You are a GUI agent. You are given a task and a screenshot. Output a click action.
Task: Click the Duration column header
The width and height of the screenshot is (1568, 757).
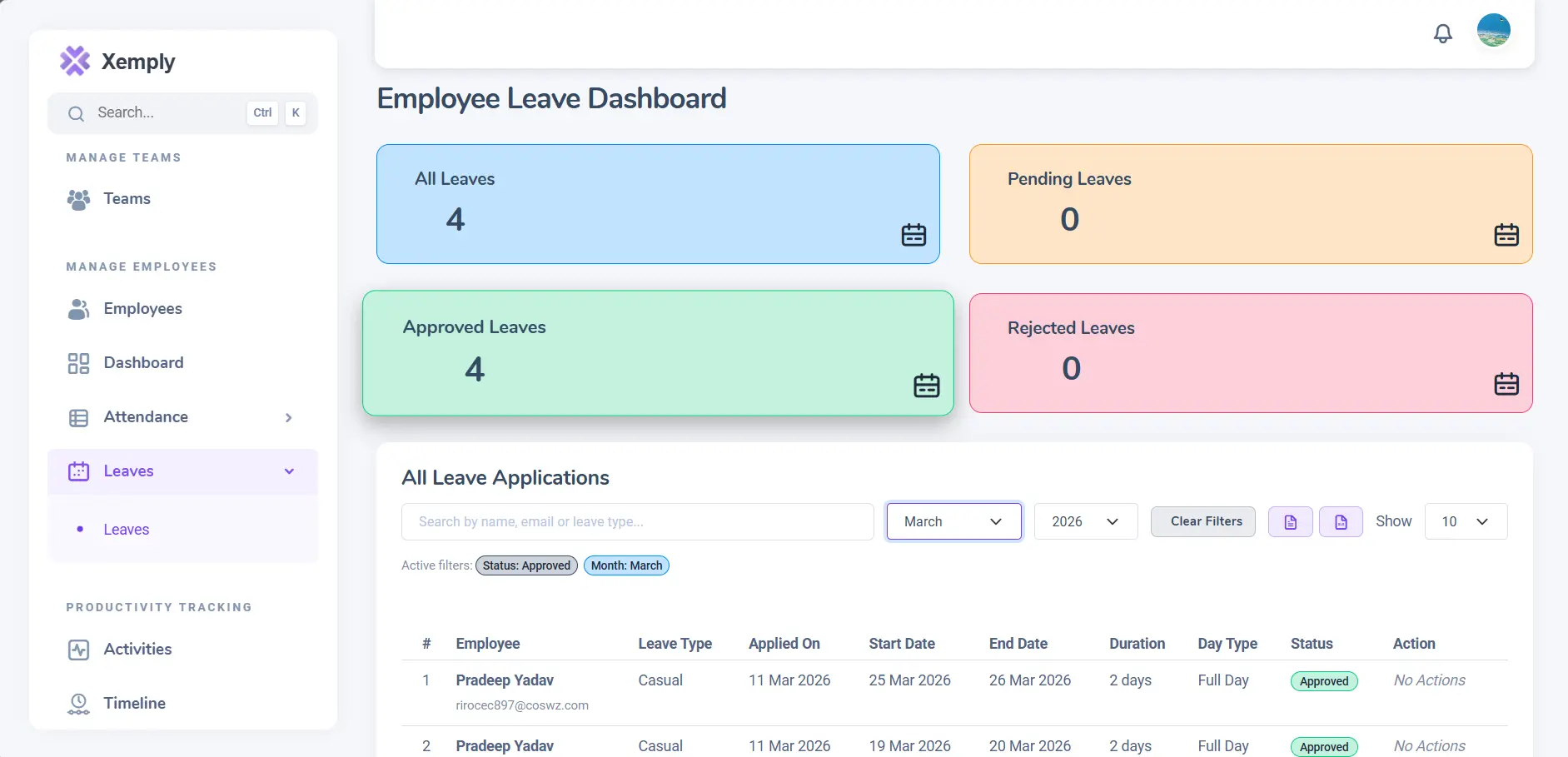[1137, 644]
